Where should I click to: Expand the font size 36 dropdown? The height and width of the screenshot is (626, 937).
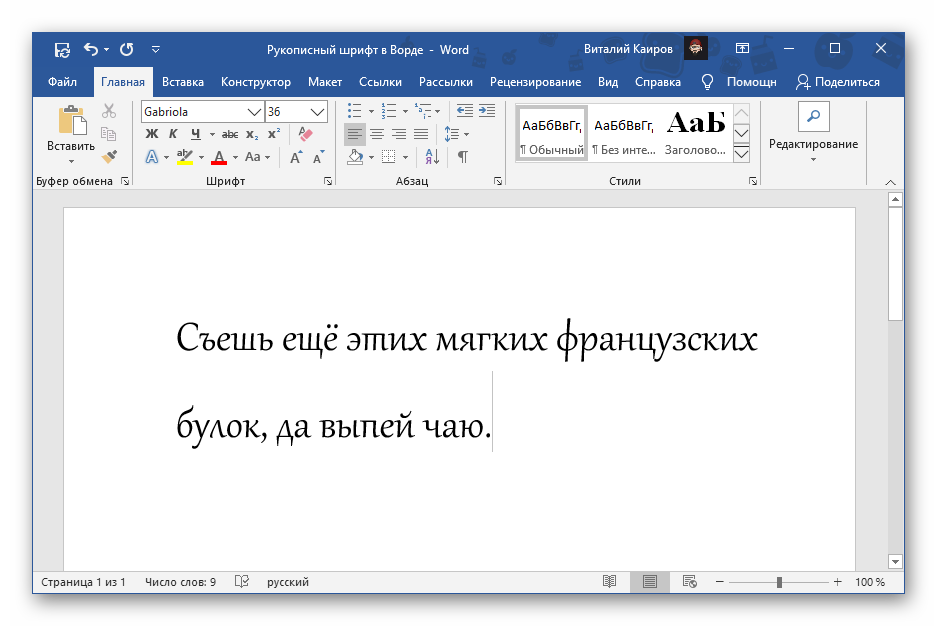pos(317,112)
